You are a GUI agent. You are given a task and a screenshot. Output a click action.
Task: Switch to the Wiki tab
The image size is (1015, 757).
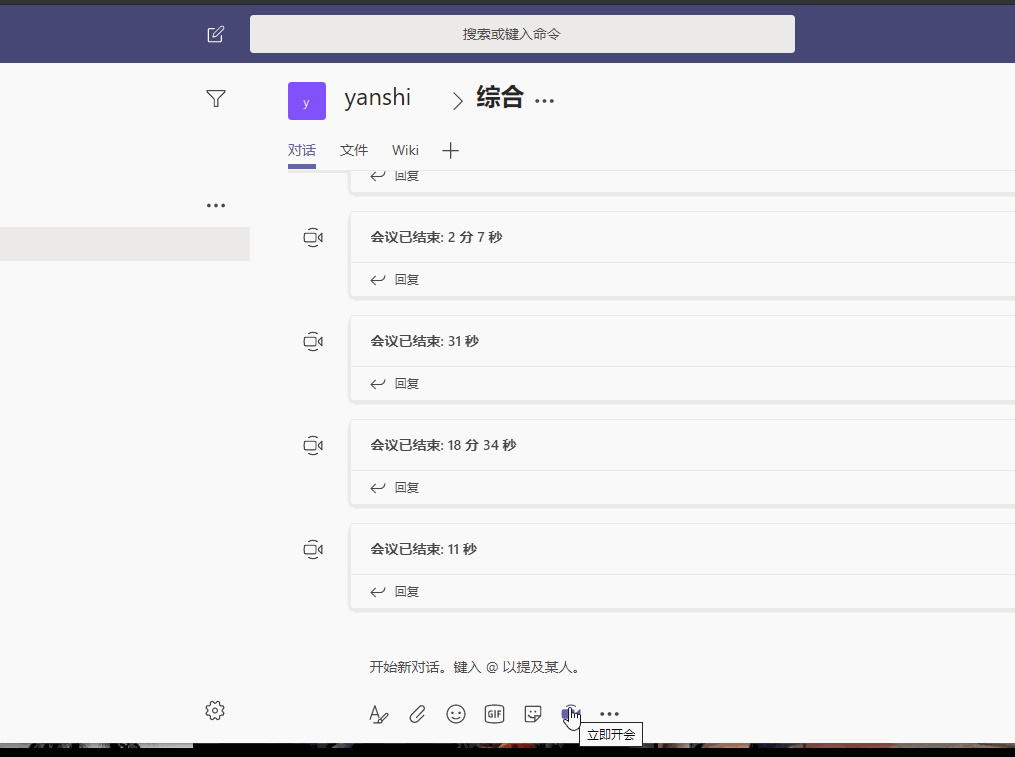point(405,150)
